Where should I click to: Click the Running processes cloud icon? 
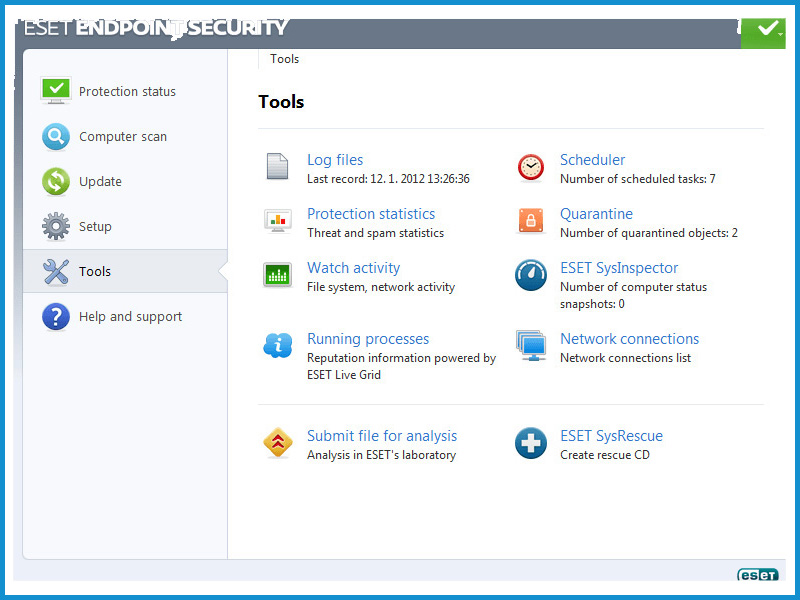coord(278,345)
